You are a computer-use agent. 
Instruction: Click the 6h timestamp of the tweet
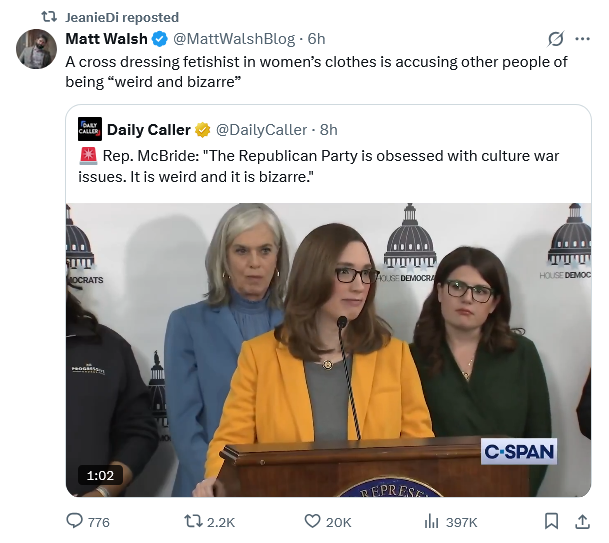[317, 39]
